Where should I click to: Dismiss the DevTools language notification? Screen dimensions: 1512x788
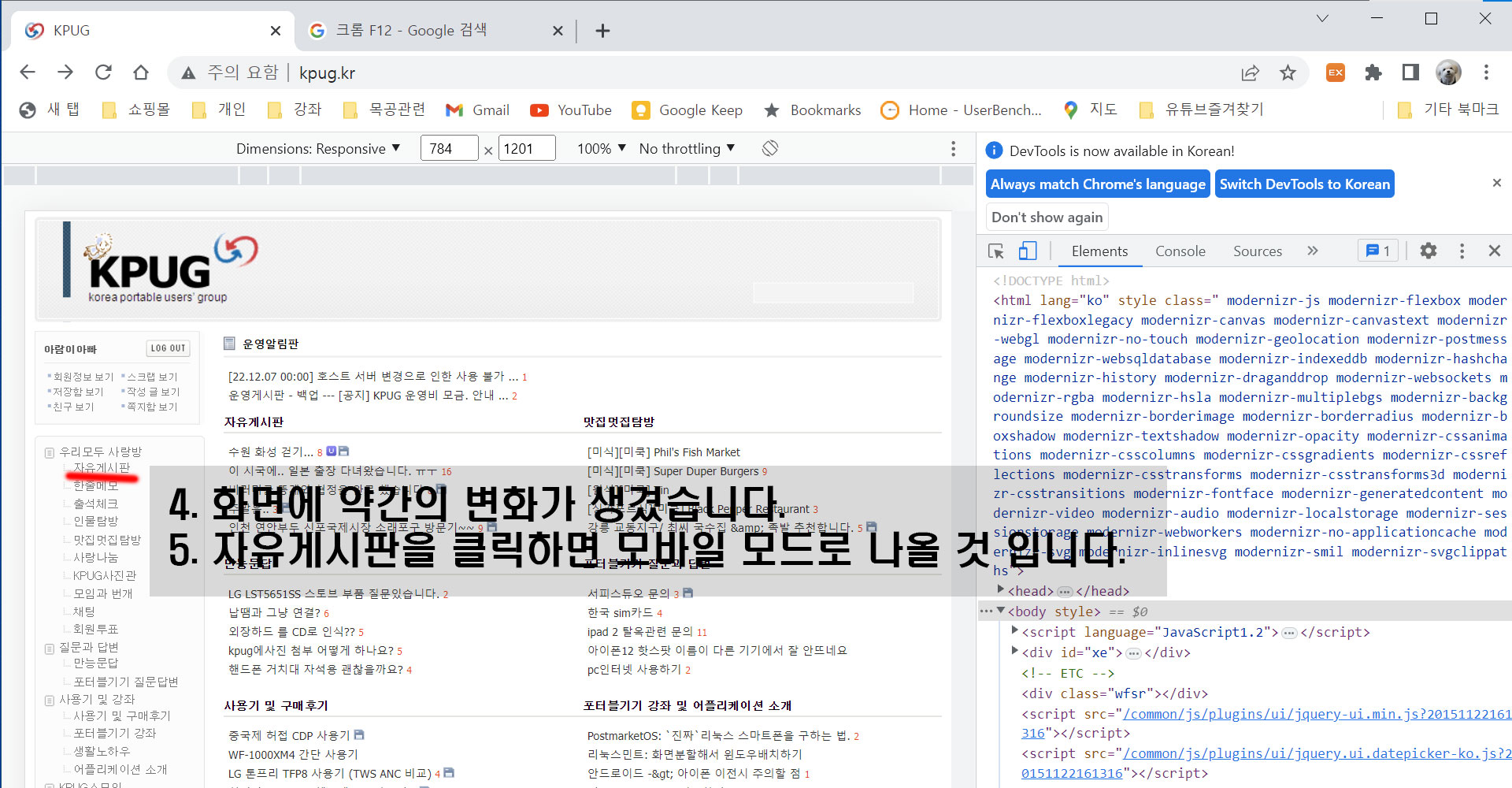tap(1497, 183)
